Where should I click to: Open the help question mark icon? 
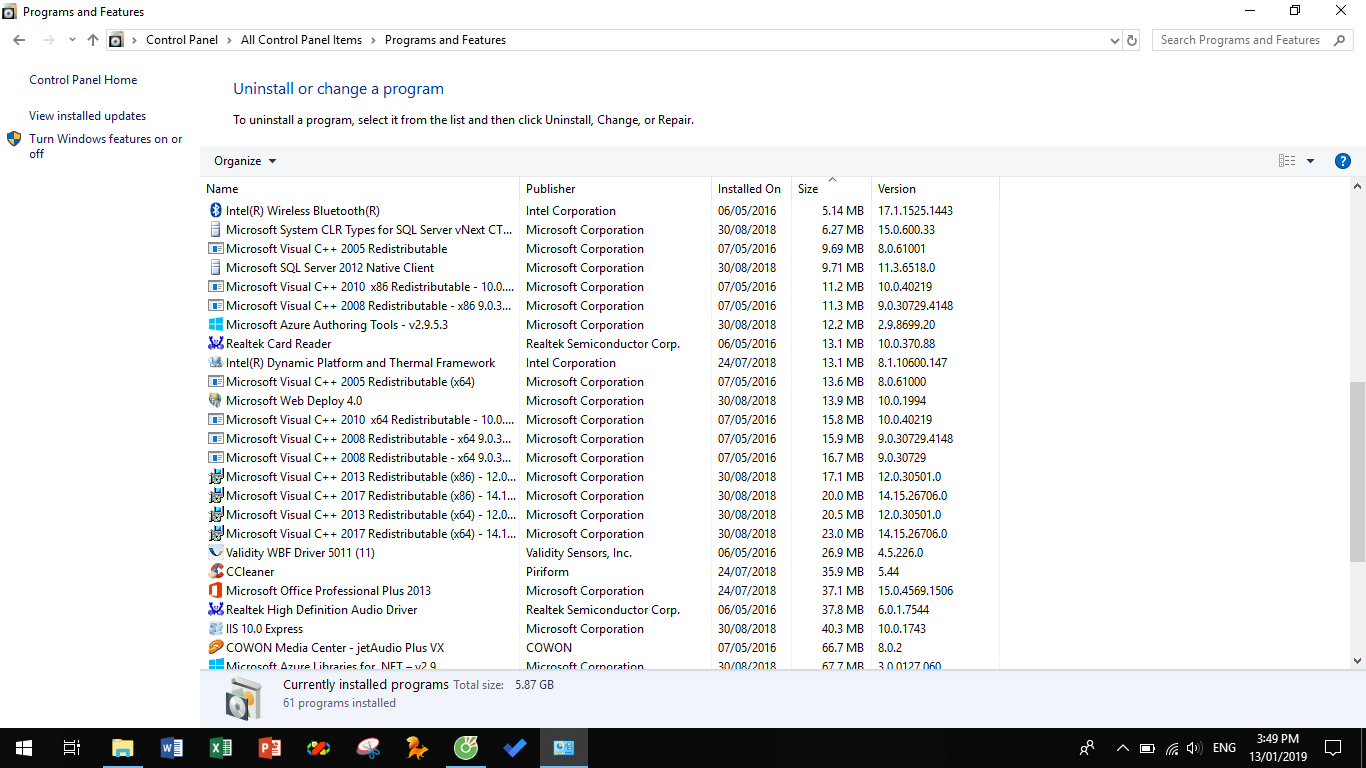[x=1343, y=161]
